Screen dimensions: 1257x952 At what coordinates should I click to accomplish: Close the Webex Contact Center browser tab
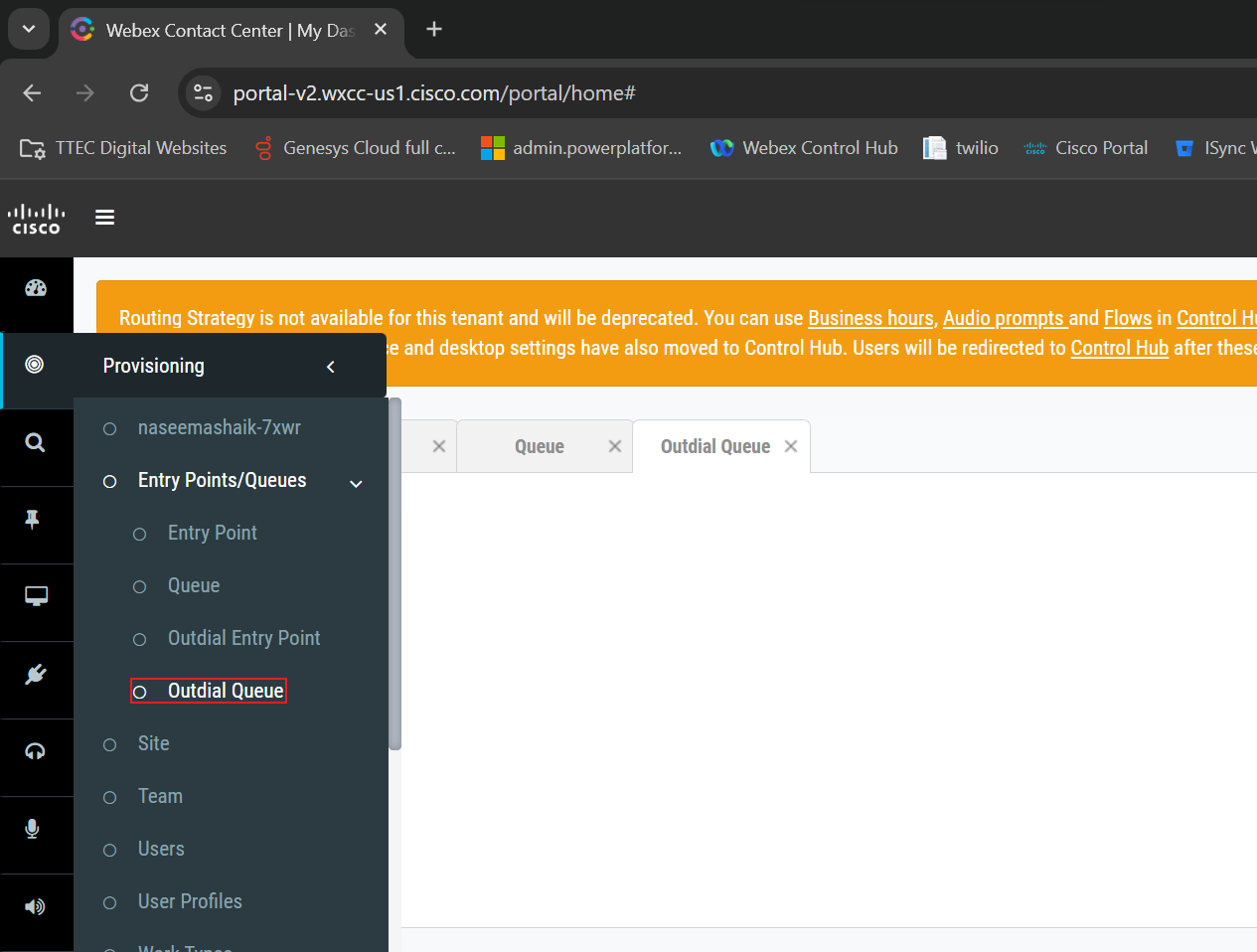click(381, 30)
